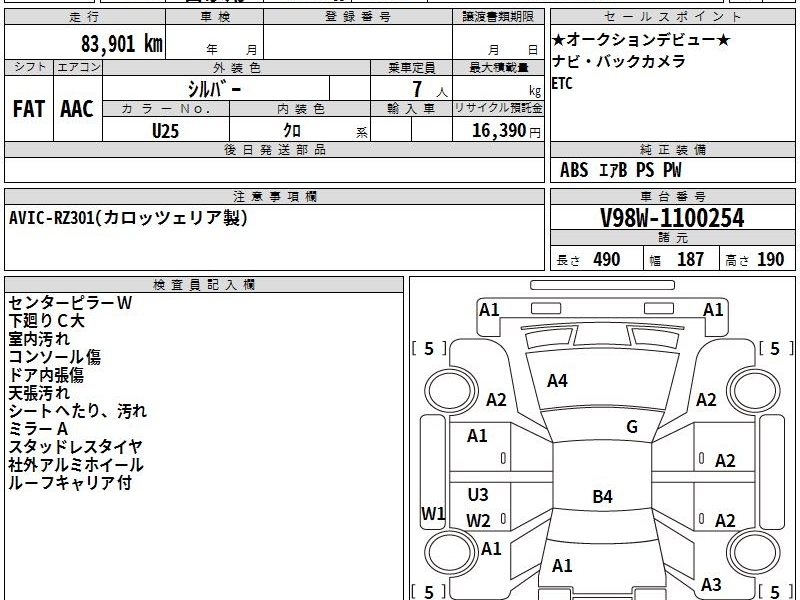Click the inspector note スタッドレスタイヤ
The image size is (800, 600).
[x=76, y=447]
